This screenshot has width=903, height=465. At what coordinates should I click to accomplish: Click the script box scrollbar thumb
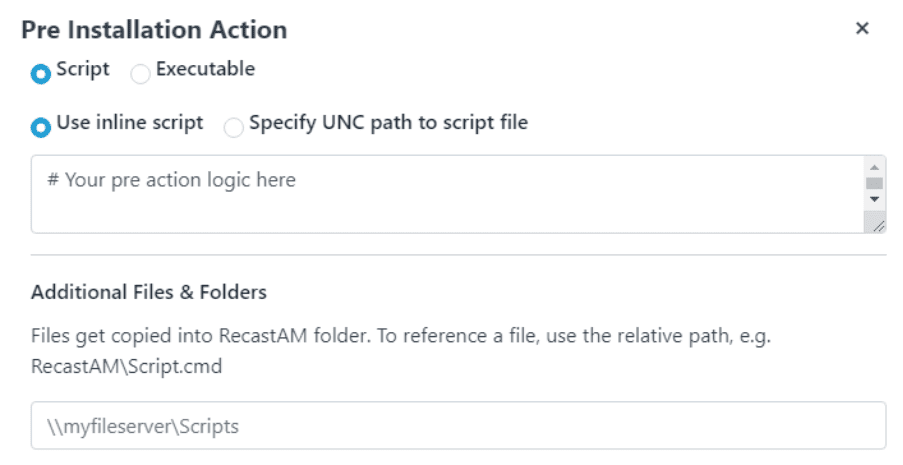(x=874, y=183)
